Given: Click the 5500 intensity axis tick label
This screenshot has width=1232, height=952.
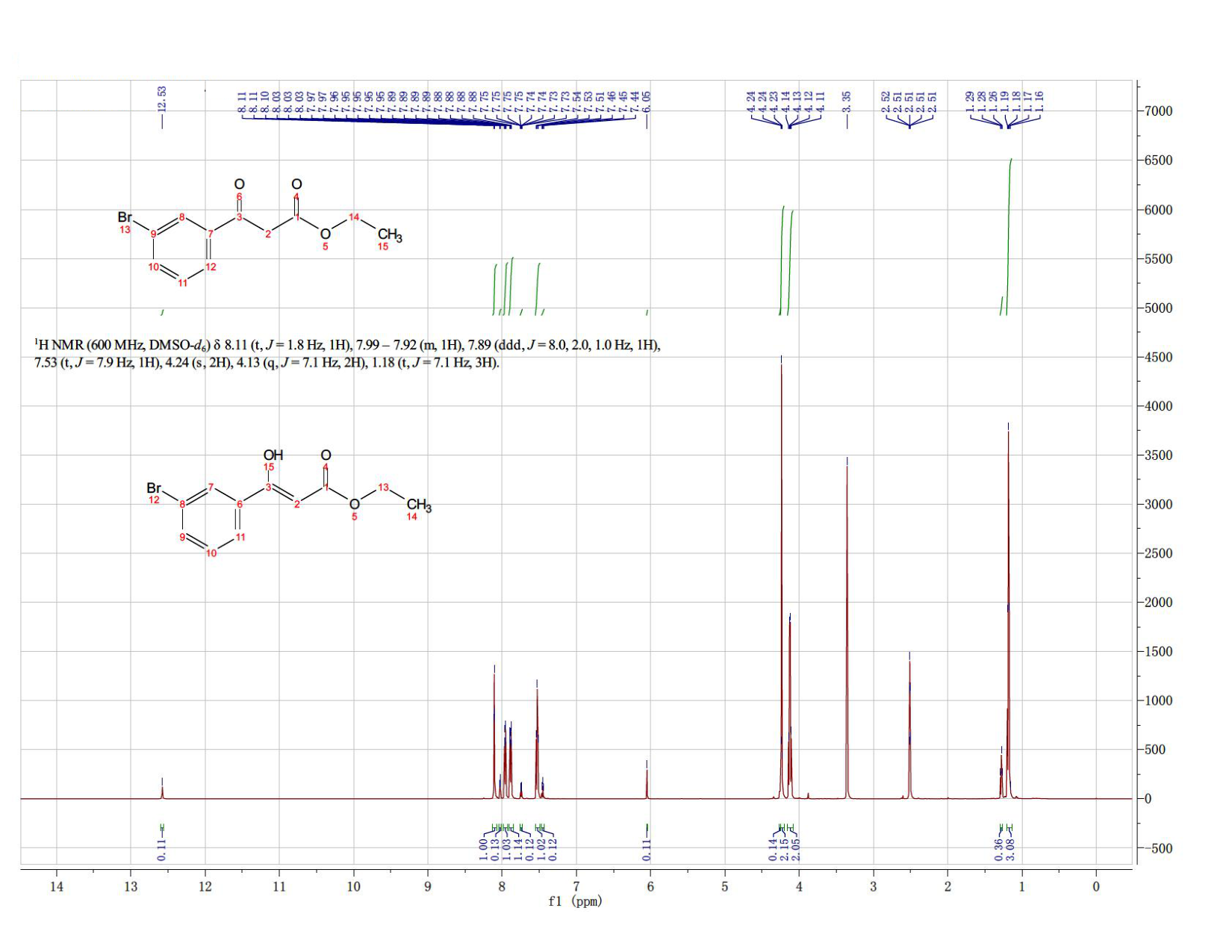Looking at the screenshot, I should coord(1157,259).
